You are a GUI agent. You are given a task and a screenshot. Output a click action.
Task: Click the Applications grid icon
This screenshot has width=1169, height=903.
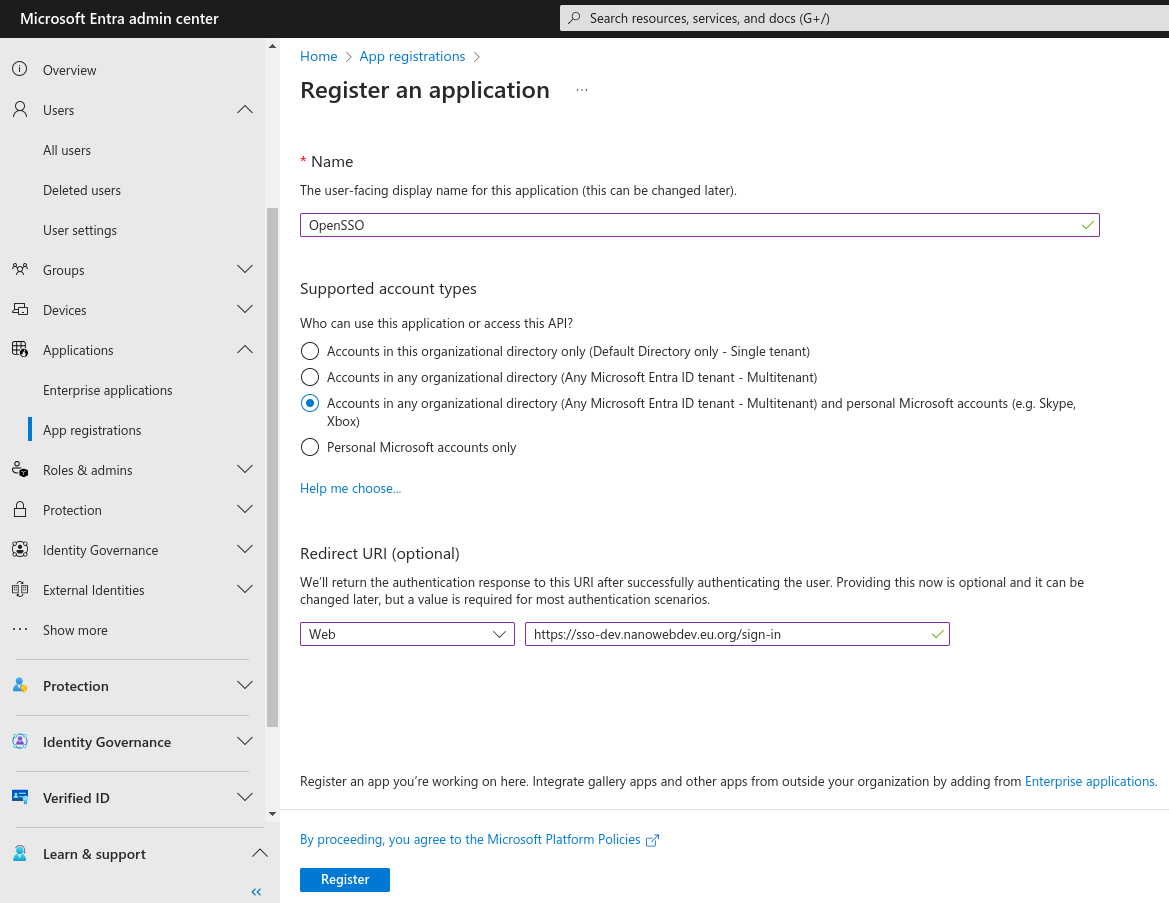click(x=19, y=350)
